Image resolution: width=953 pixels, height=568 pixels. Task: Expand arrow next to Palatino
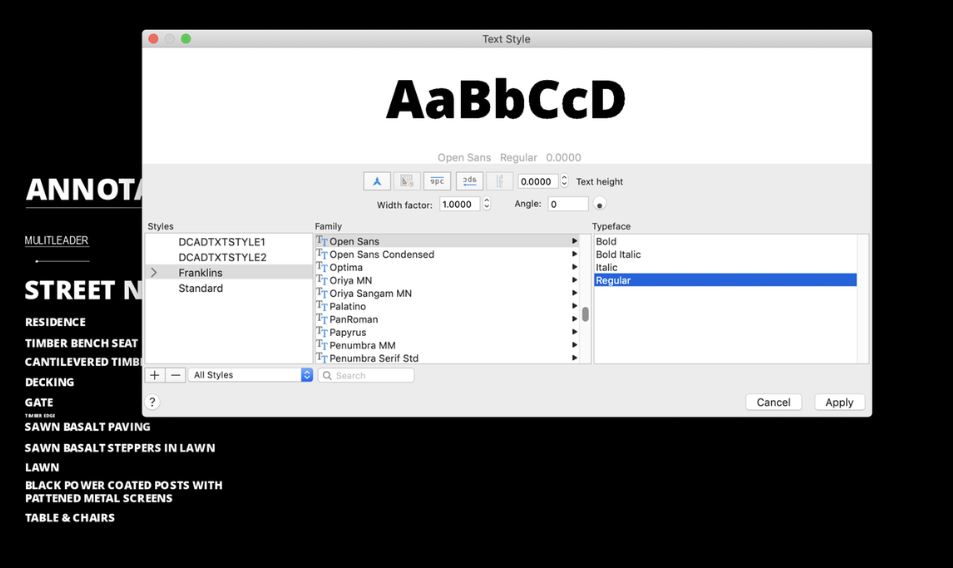pos(574,306)
